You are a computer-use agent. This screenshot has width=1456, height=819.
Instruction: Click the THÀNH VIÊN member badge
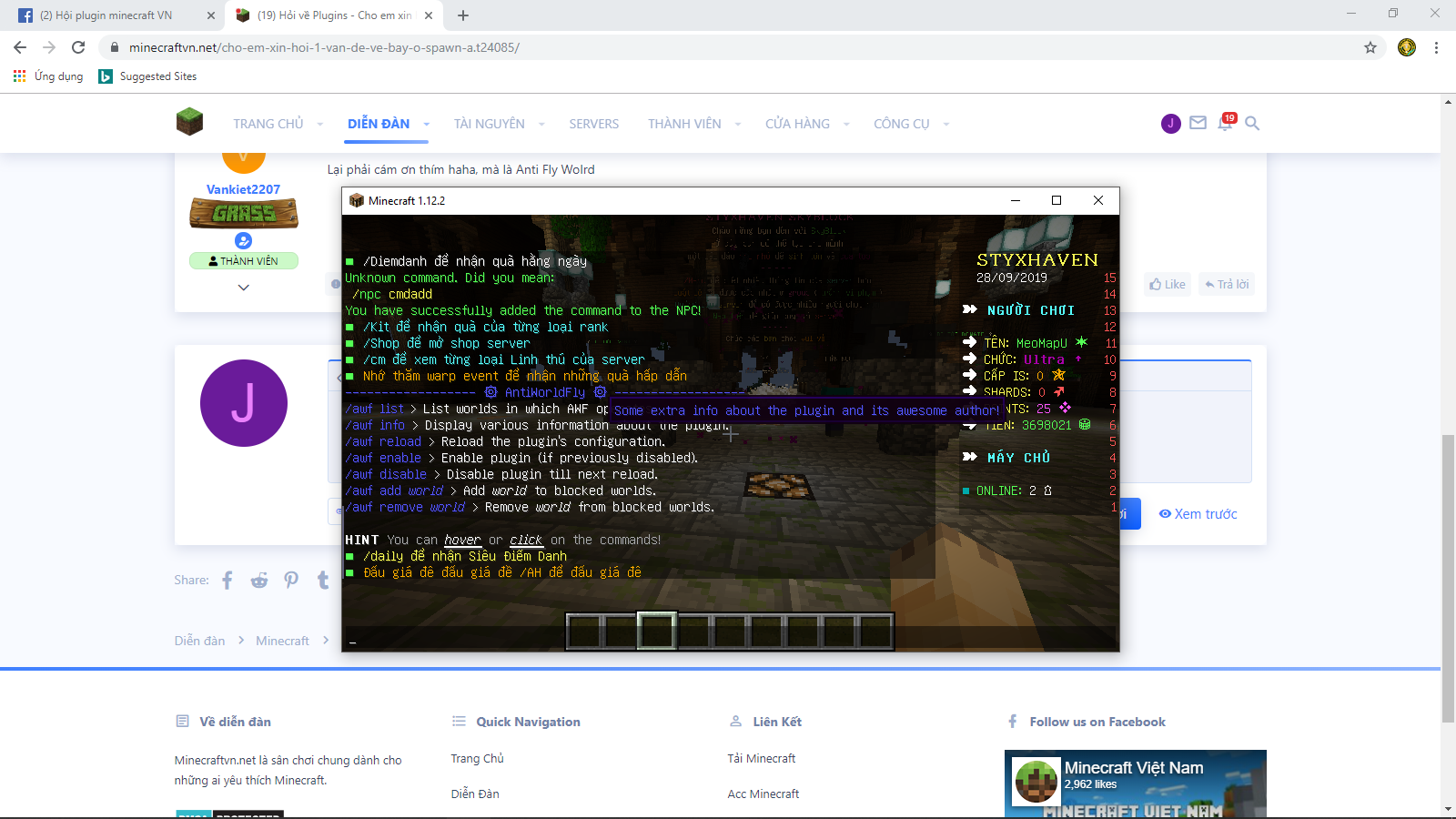[x=244, y=261]
